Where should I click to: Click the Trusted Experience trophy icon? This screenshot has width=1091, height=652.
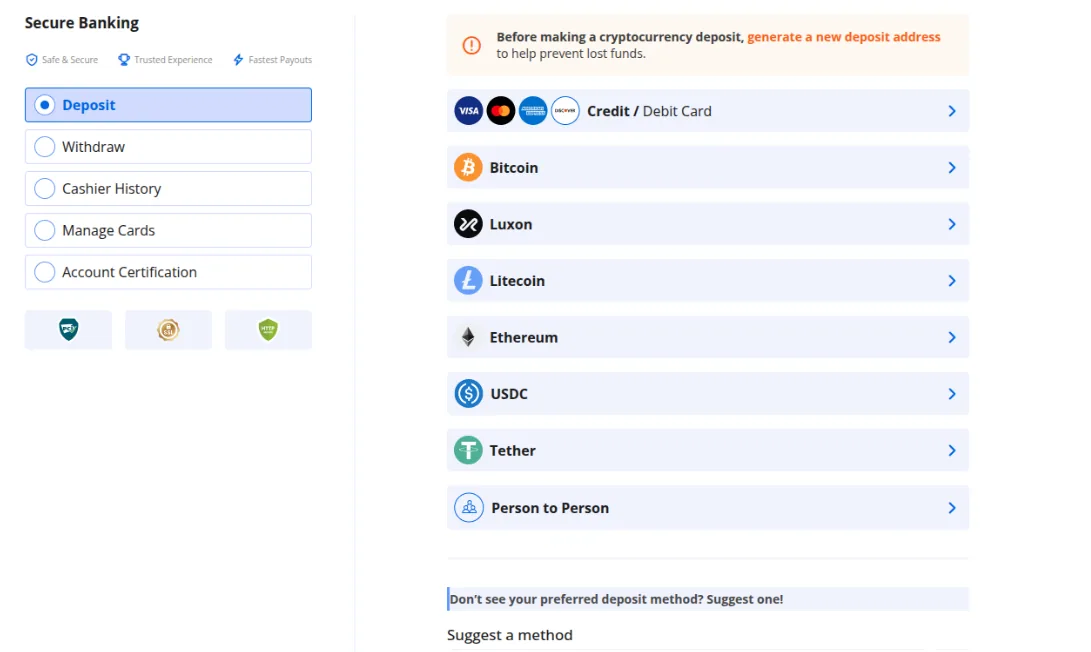click(x=124, y=60)
